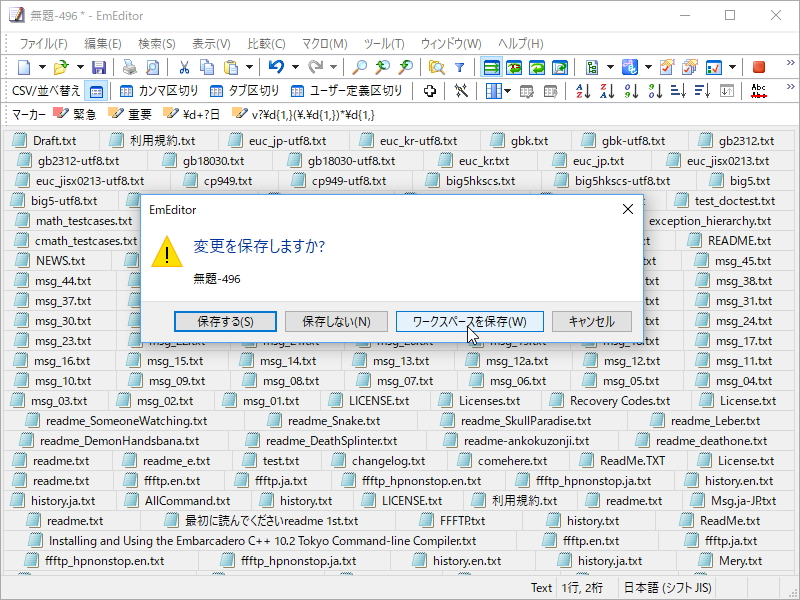This screenshot has width=800, height=600.
Task: Click the 日本語 (シフト JIS) encoding status
Action: [x=667, y=588]
